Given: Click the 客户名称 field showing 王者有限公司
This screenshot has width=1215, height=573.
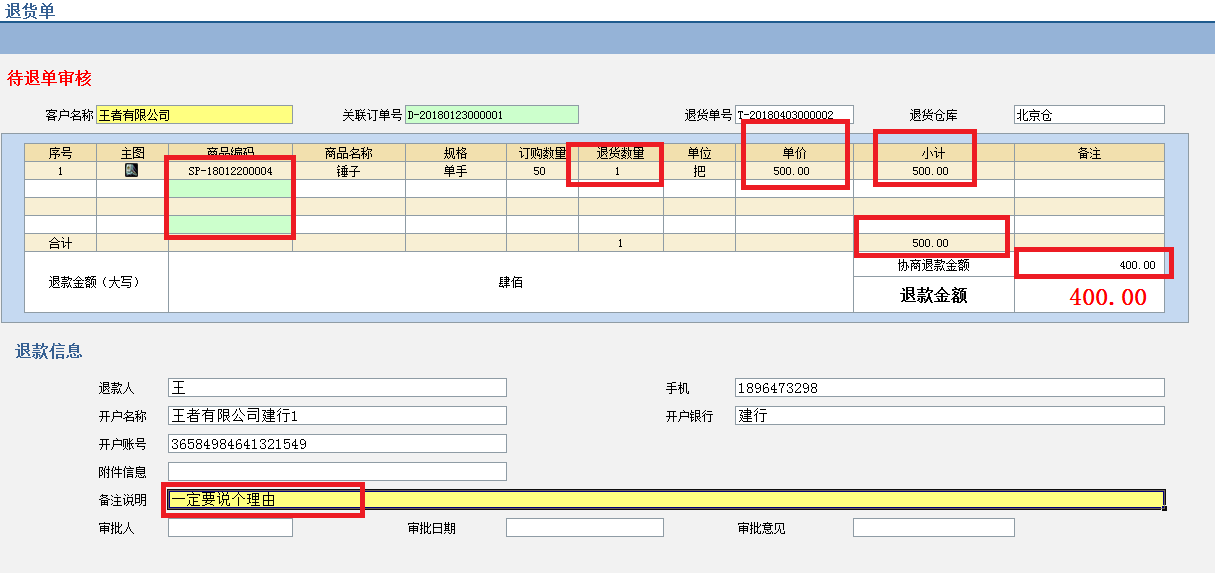Looking at the screenshot, I should coord(194,115).
